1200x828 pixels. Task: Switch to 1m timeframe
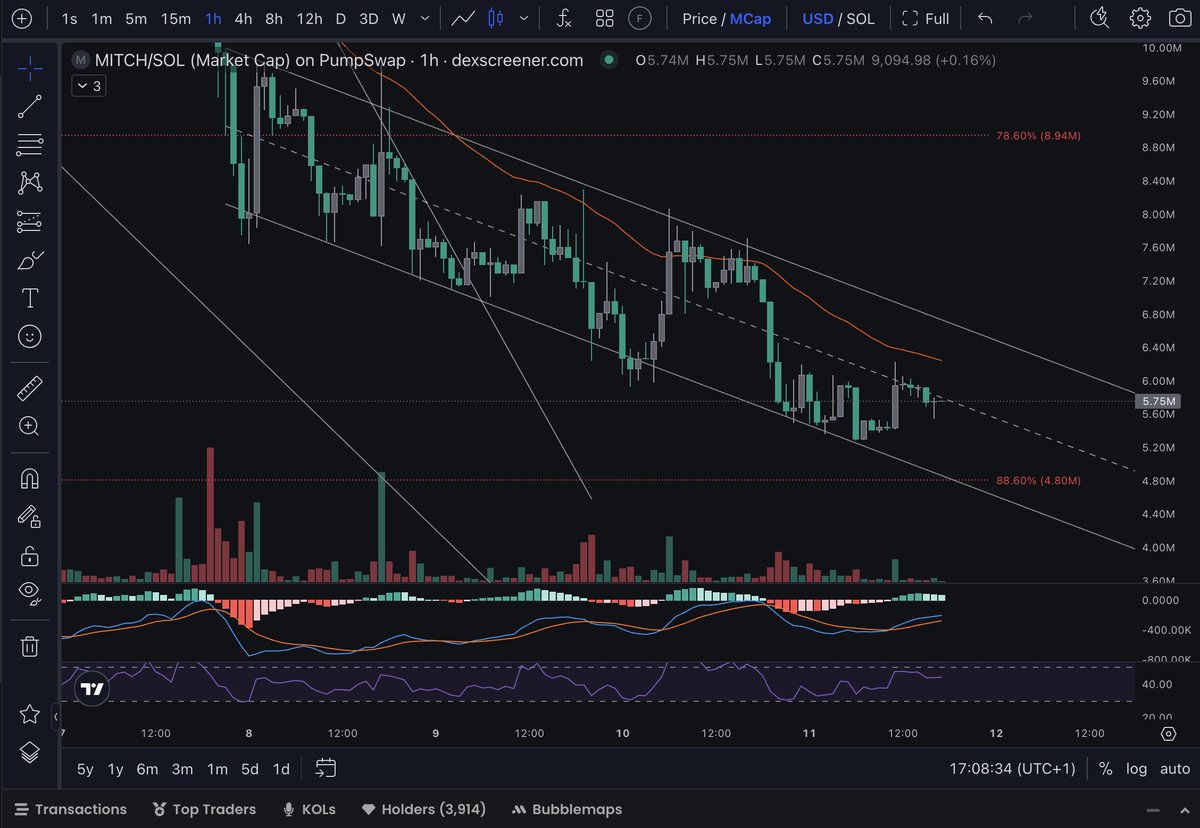coord(101,18)
